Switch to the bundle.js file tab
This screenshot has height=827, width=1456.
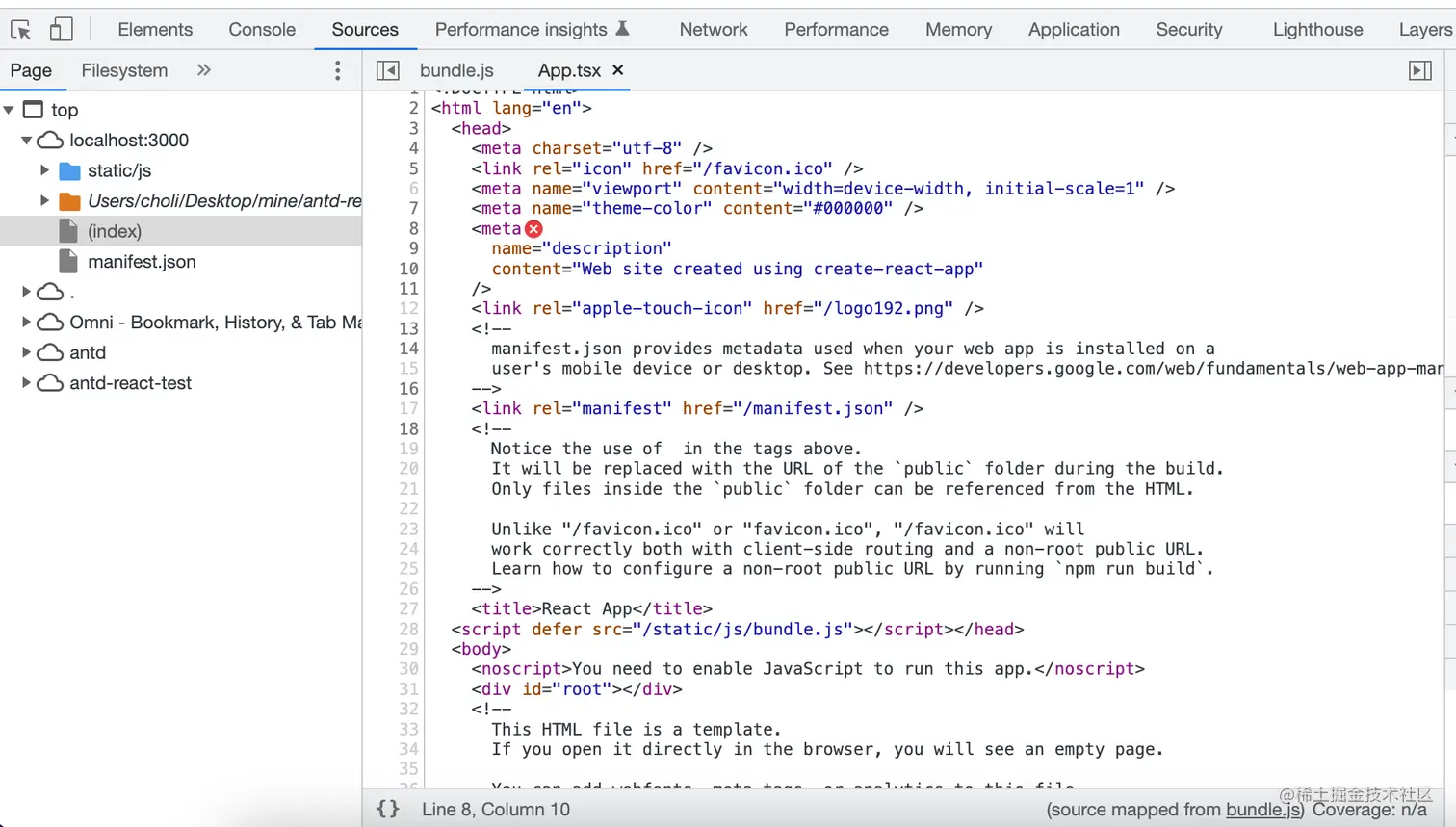(x=456, y=70)
